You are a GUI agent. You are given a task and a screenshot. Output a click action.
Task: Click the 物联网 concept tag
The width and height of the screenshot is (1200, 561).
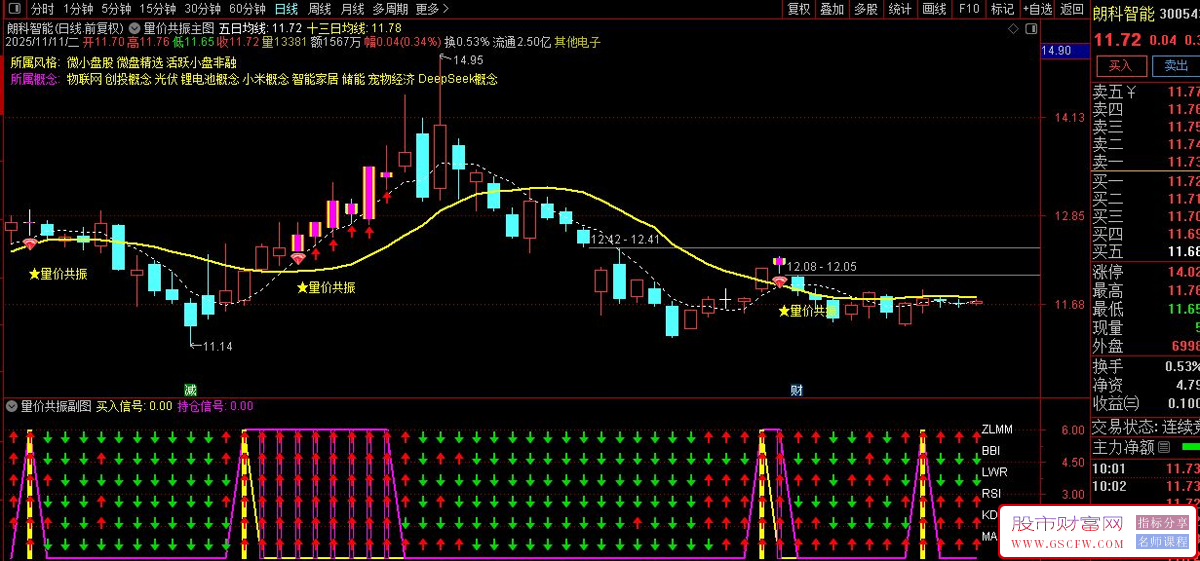[x=84, y=79]
